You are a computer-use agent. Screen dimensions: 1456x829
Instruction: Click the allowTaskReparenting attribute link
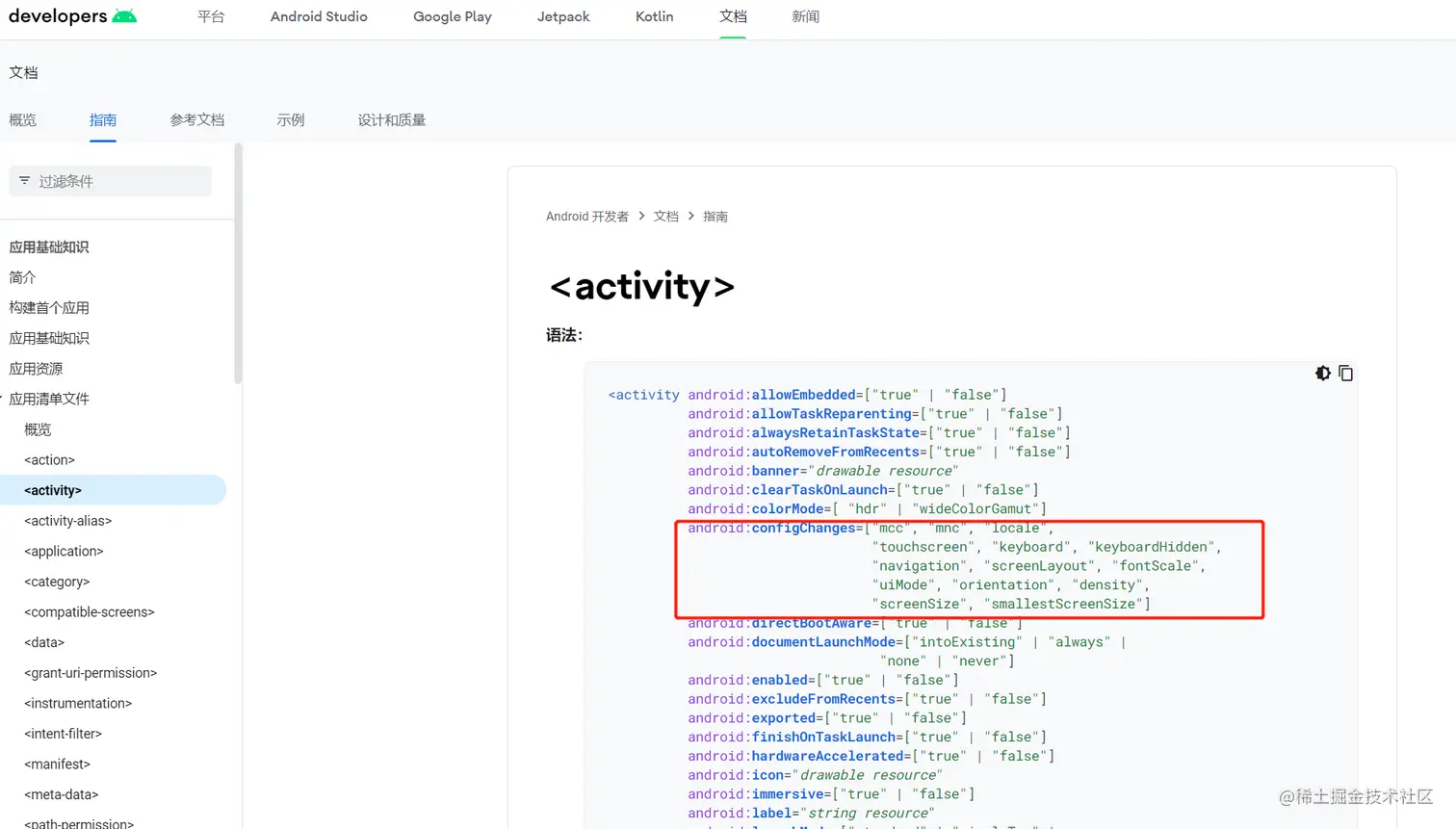click(x=831, y=414)
